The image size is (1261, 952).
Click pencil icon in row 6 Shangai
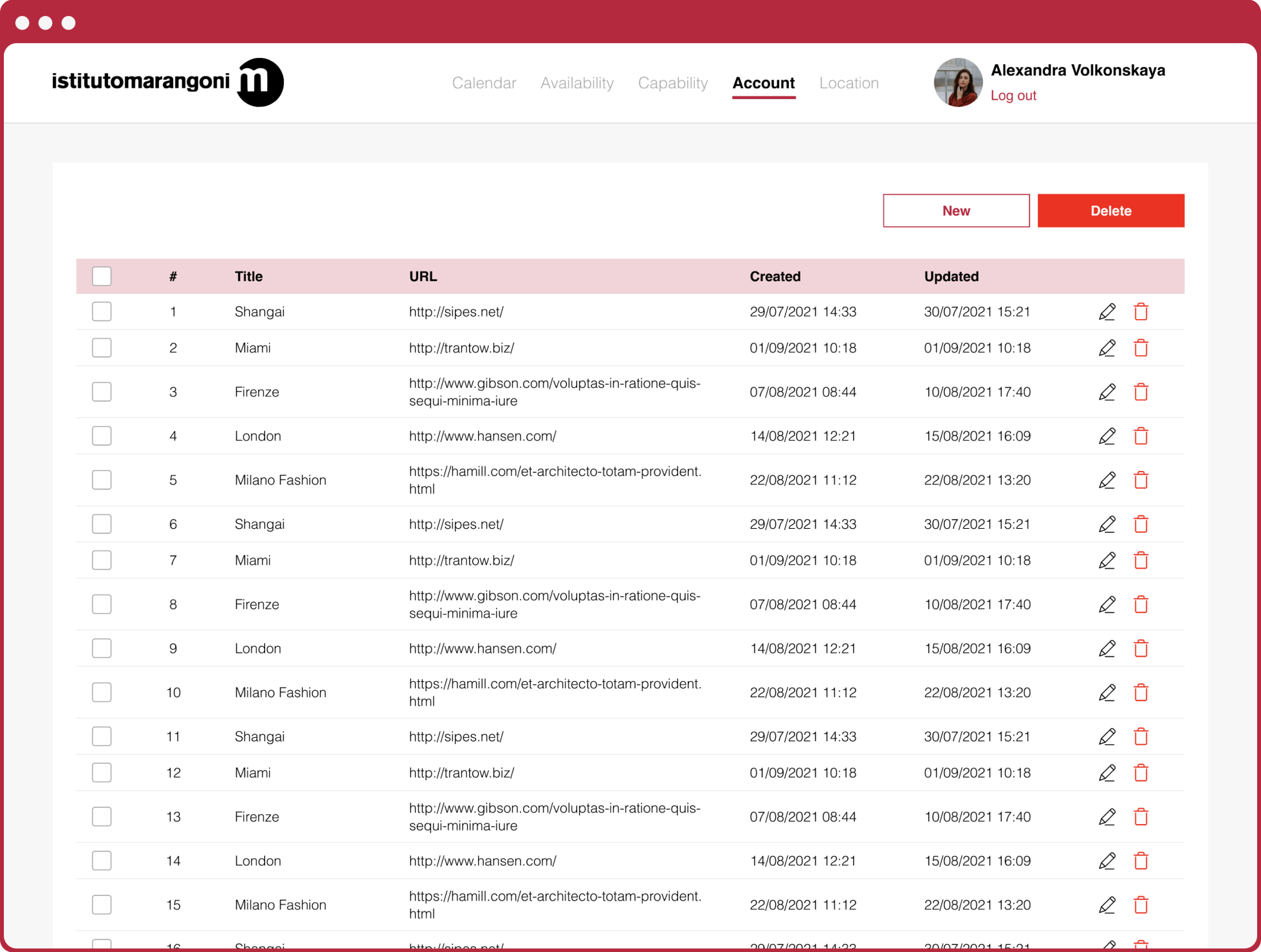pyautogui.click(x=1107, y=524)
